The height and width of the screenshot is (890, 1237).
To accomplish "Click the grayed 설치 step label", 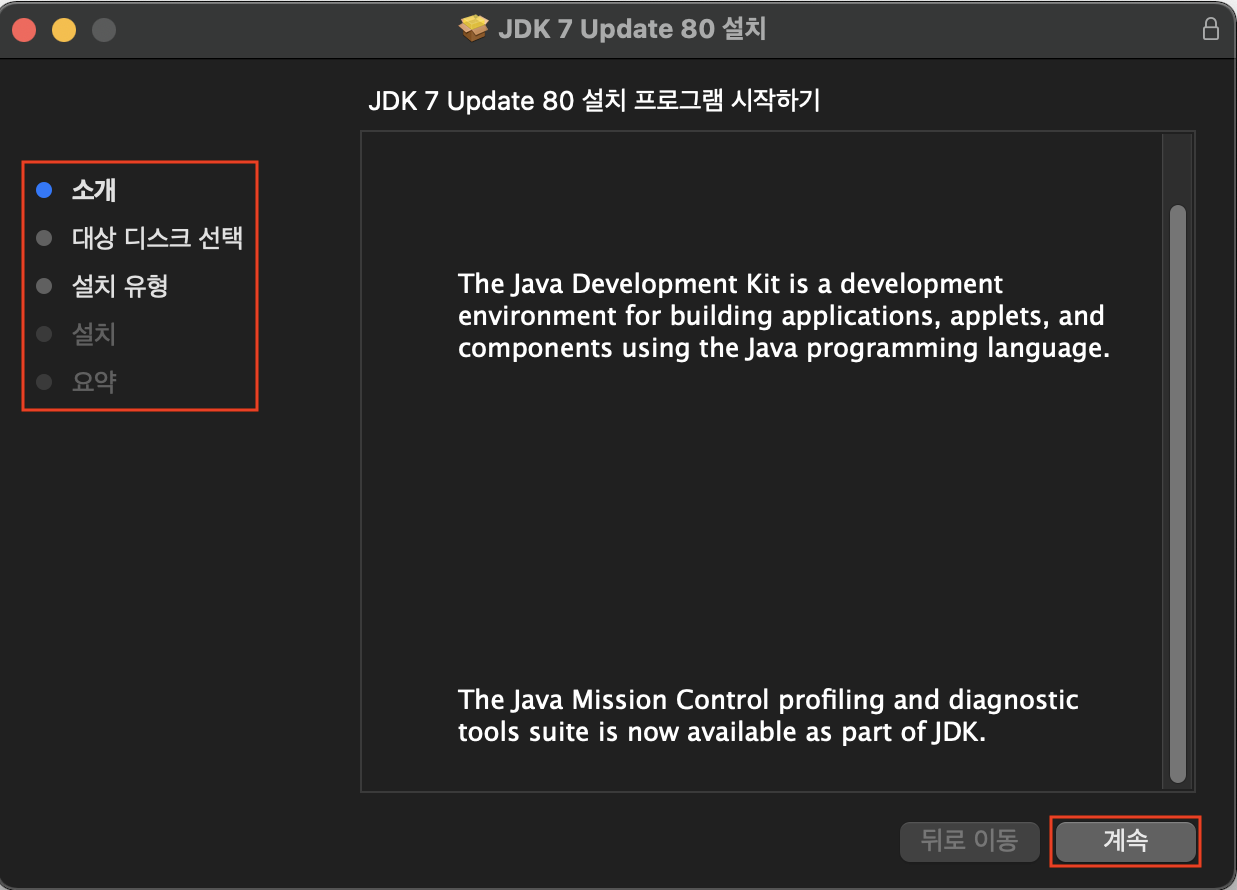I will (x=92, y=334).
